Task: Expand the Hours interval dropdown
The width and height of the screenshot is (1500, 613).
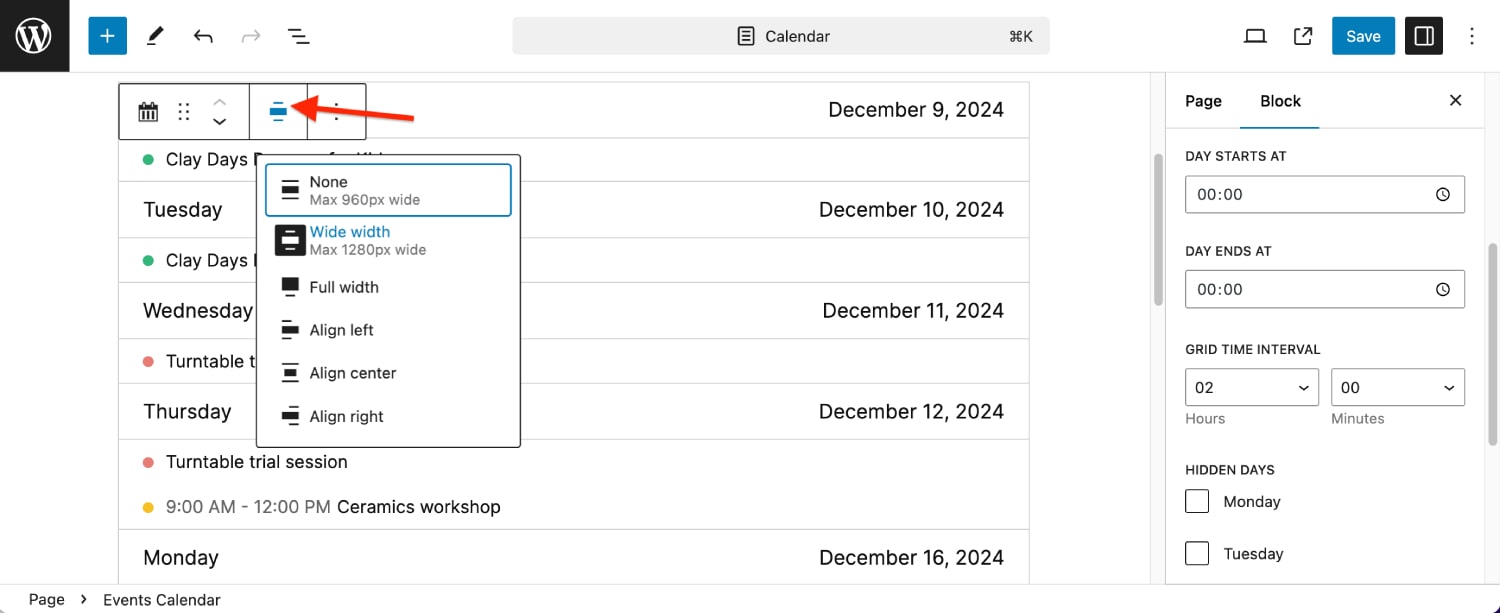Action: pyautogui.click(x=1252, y=387)
